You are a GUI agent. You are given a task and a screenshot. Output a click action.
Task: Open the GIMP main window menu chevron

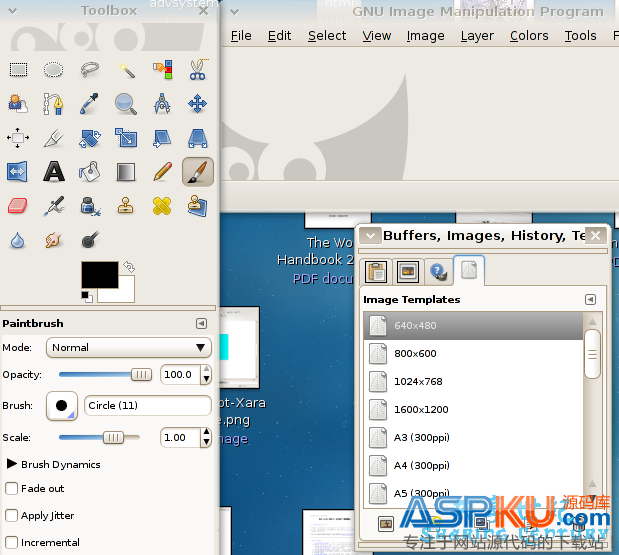[x=234, y=11]
